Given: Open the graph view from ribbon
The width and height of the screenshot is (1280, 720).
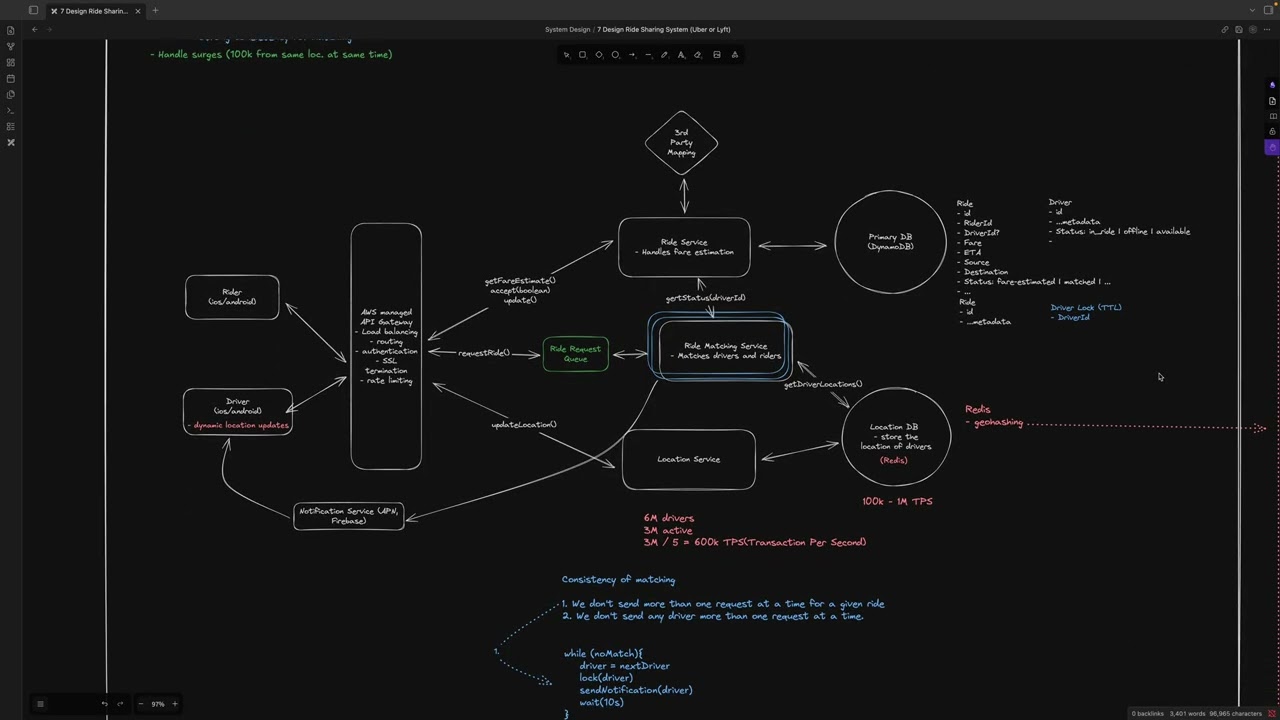Looking at the screenshot, I should (x=11, y=46).
